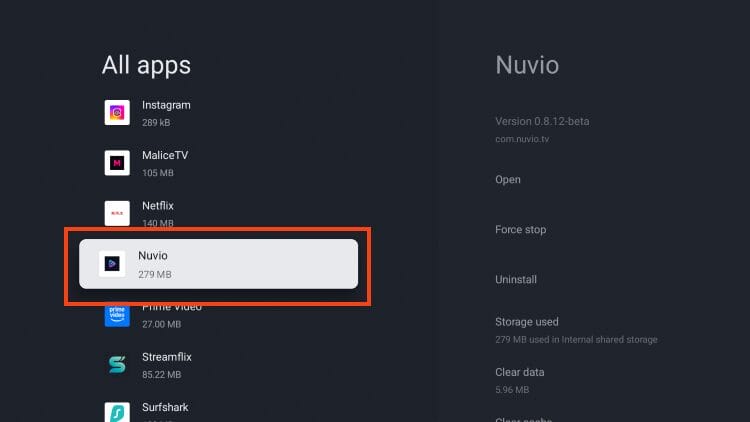Viewport: 750px width, 422px height.
Task: Click the 5.96 MB clear data value
Action: pyautogui.click(x=512, y=389)
